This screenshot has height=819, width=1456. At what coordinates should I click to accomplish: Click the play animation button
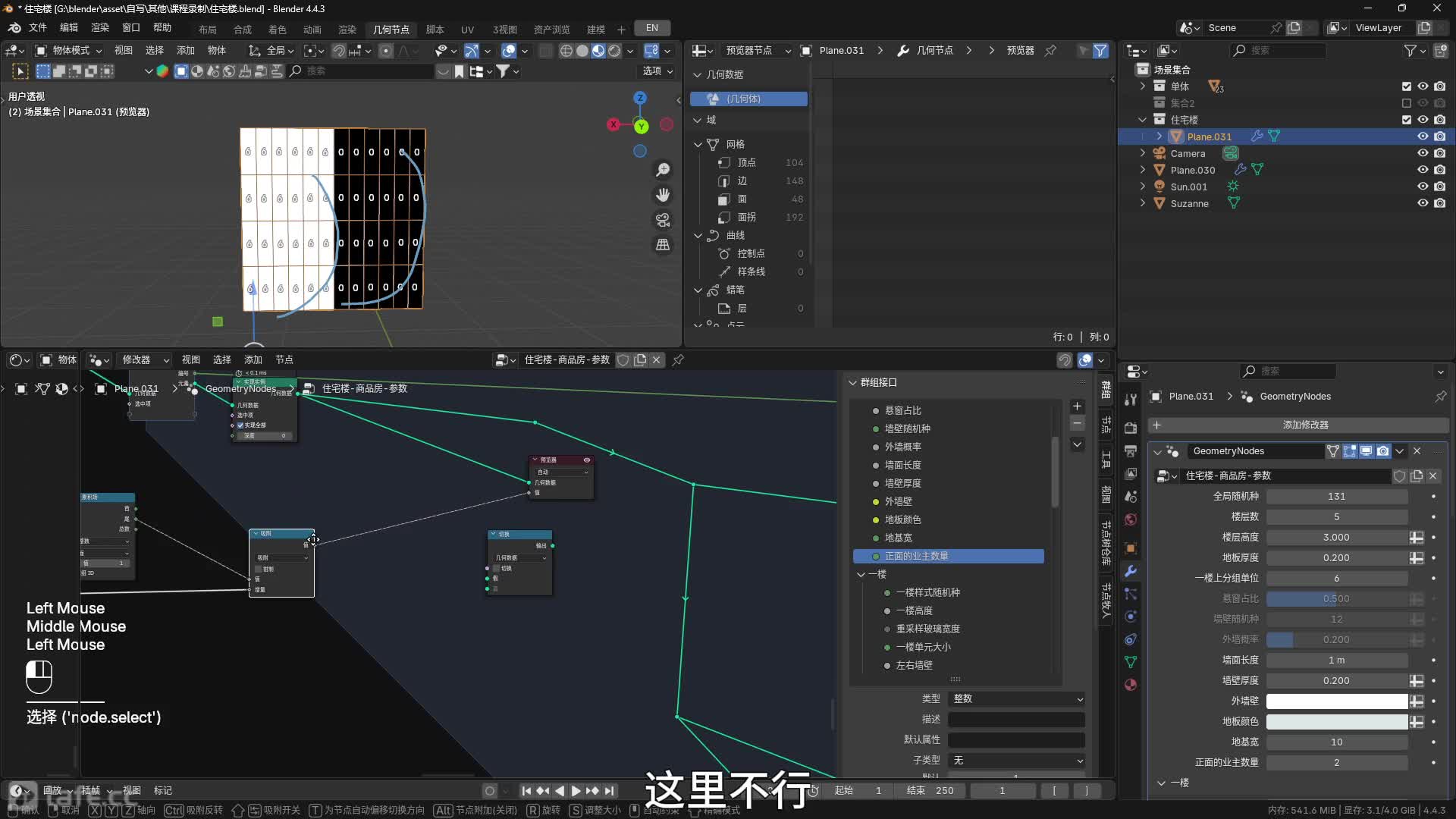pos(576,791)
